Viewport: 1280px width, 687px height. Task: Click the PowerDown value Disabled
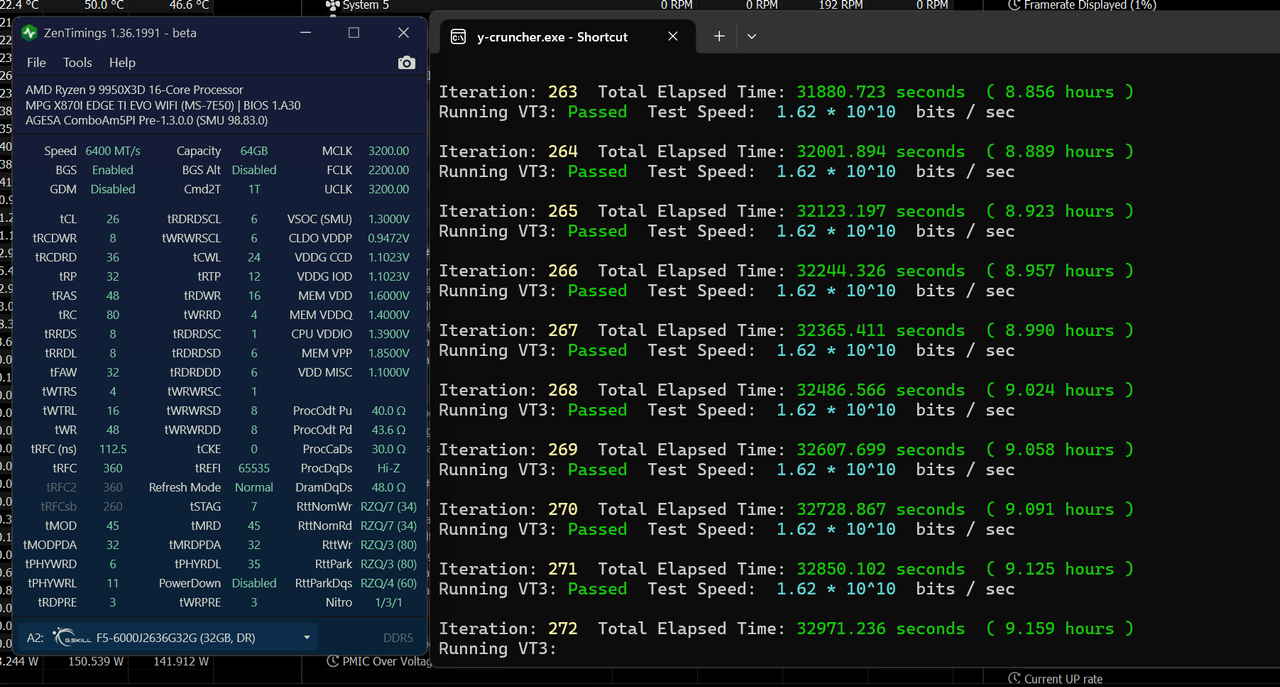(254, 583)
